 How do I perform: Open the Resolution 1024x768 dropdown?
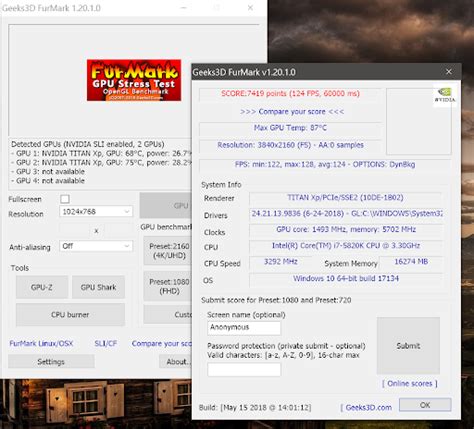pos(96,211)
